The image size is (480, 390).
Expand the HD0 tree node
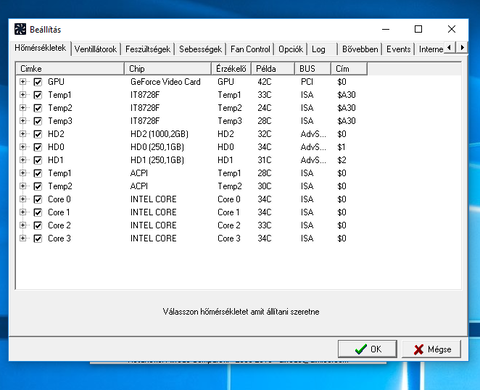(x=23, y=147)
